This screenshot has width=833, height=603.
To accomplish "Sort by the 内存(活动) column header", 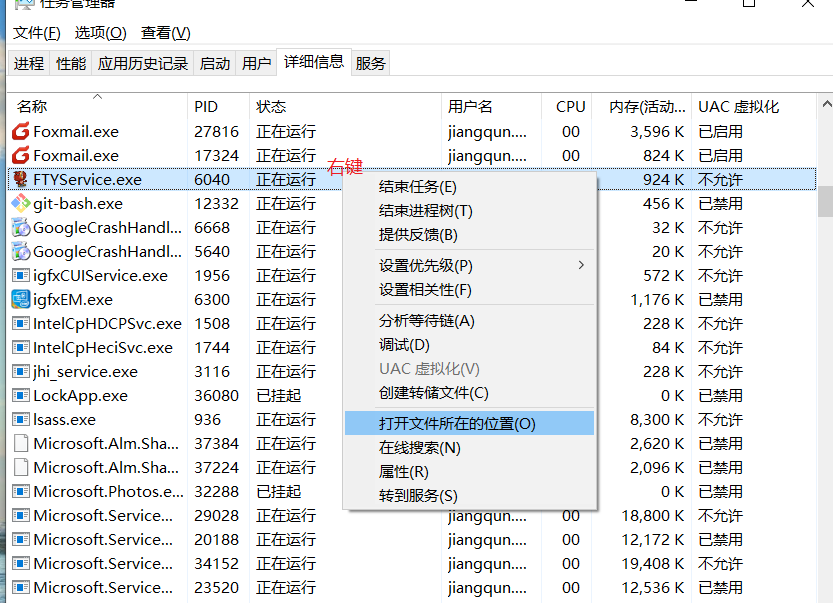I will [x=640, y=106].
